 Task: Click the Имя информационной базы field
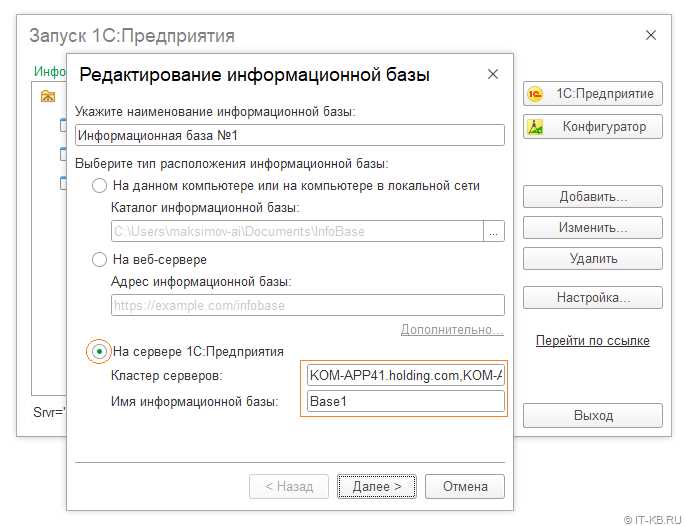(x=406, y=401)
